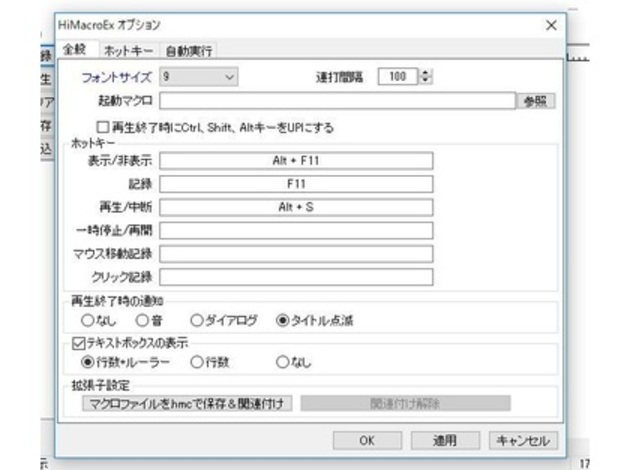The width and height of the screenshot is (630, 470).
Task: Select 行数 only radio button
Action: (197, 362)
